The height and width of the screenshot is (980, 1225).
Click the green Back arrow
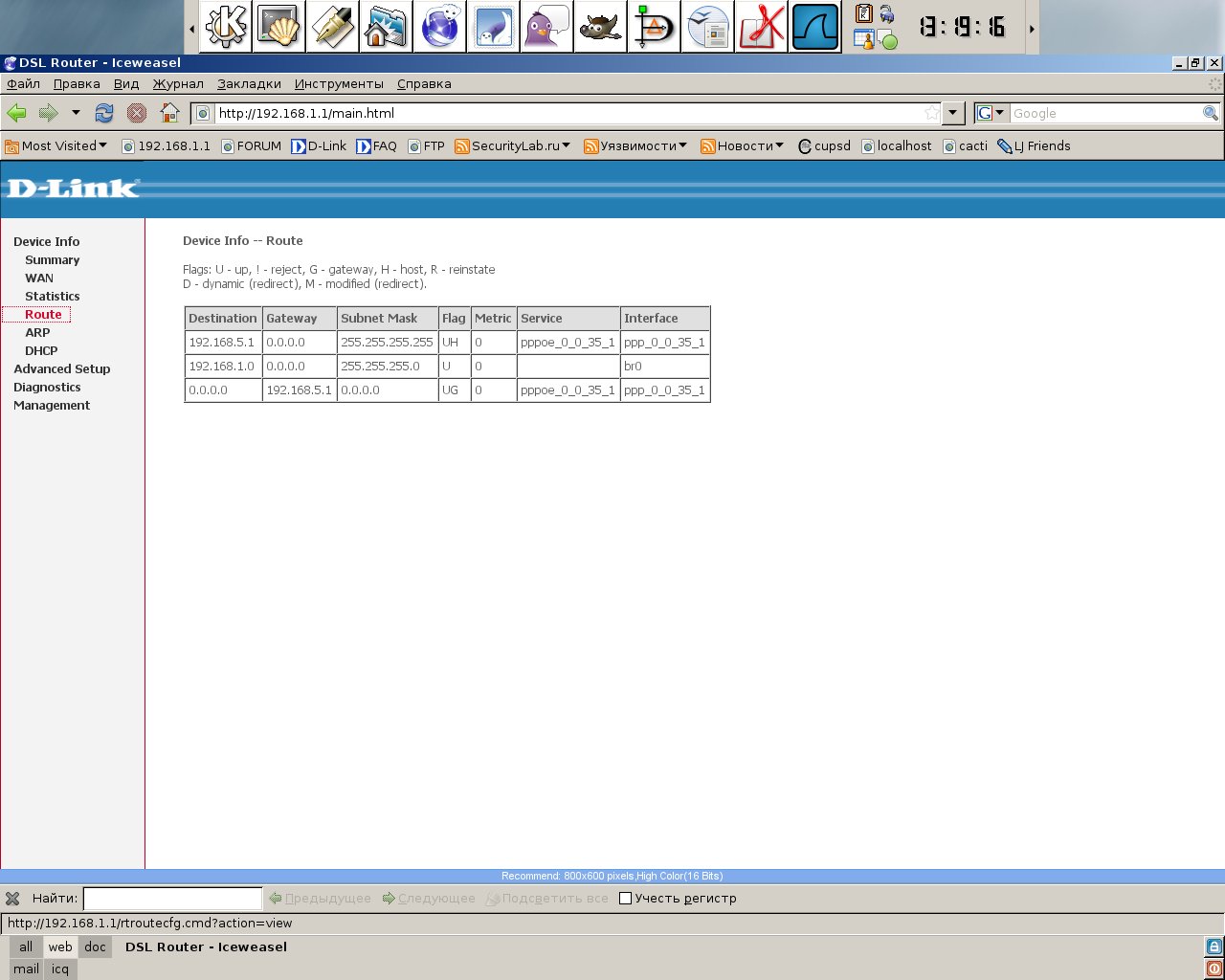[x=16, y=113]
